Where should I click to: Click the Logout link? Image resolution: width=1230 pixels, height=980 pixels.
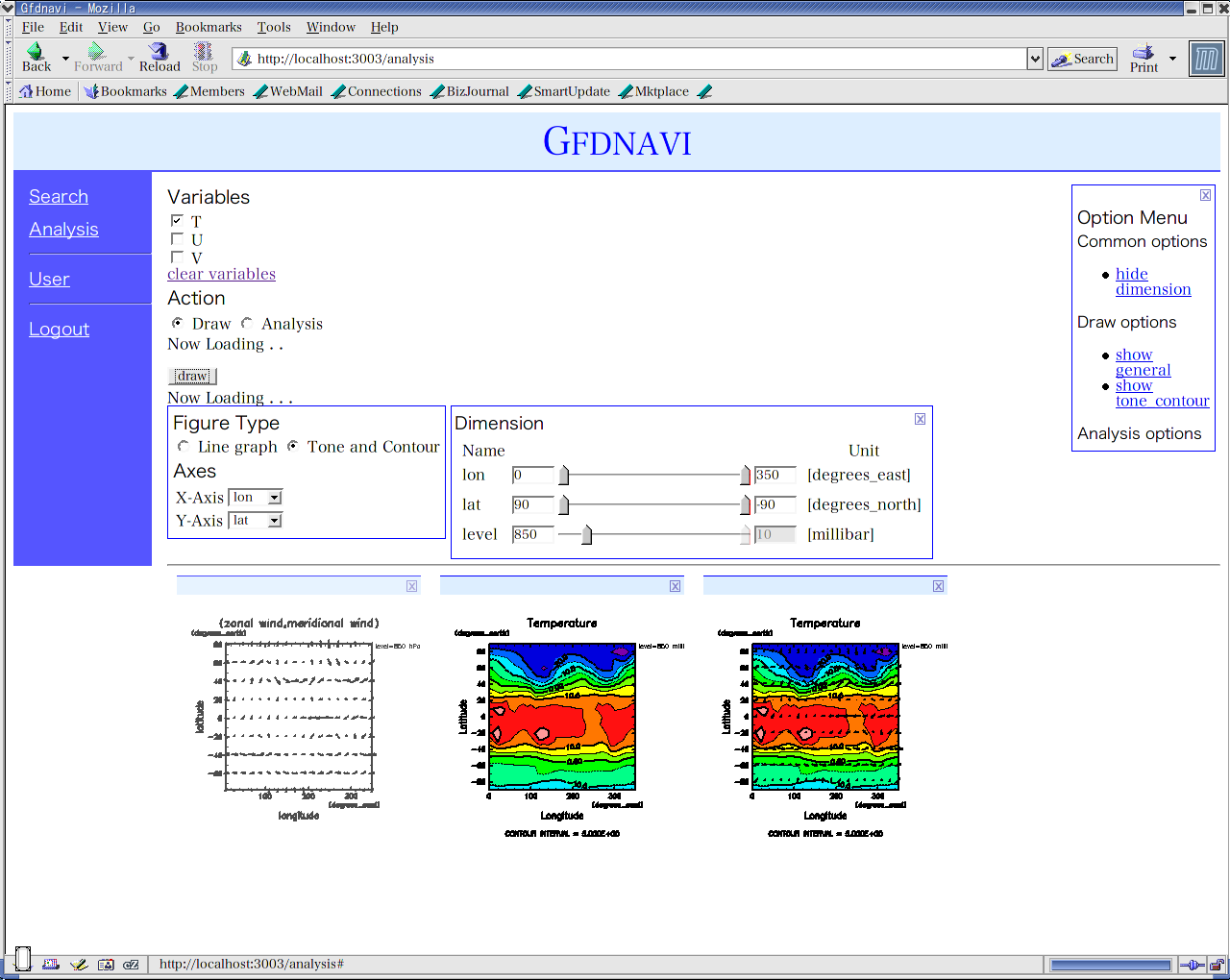(59, 329)
